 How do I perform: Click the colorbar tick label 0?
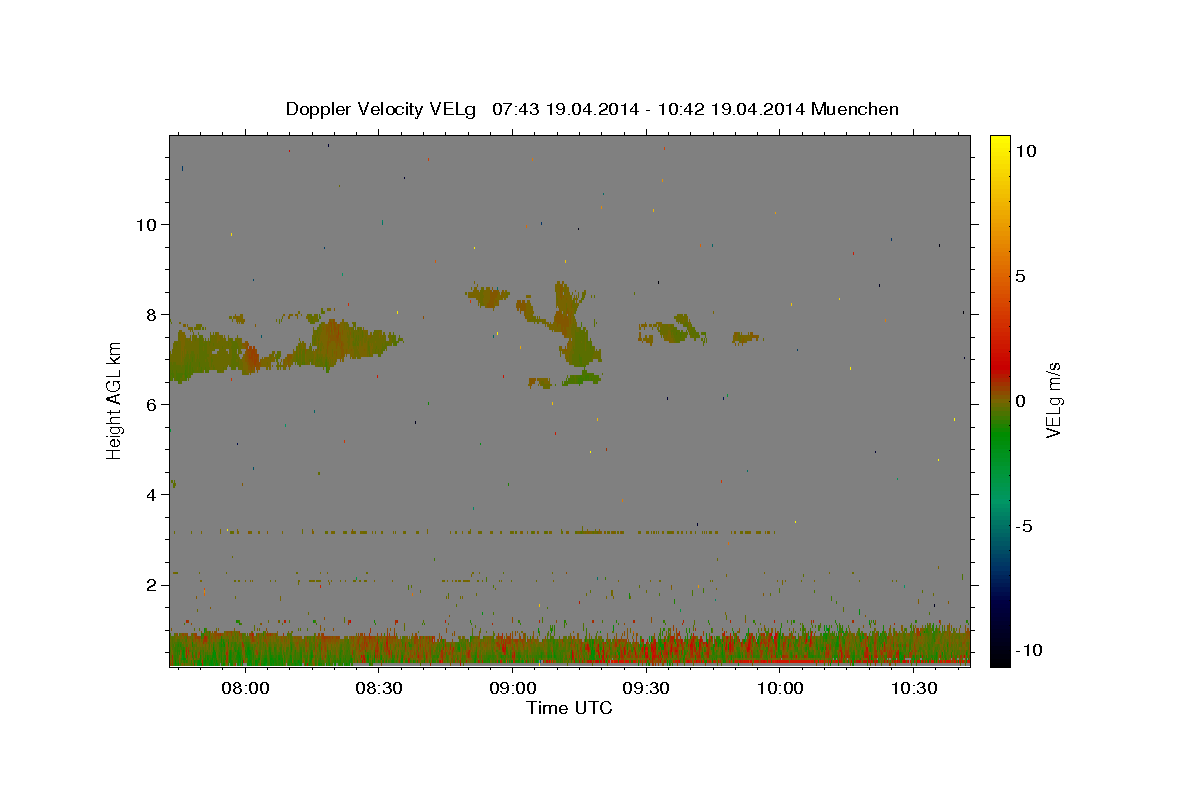pos(1020,401)
